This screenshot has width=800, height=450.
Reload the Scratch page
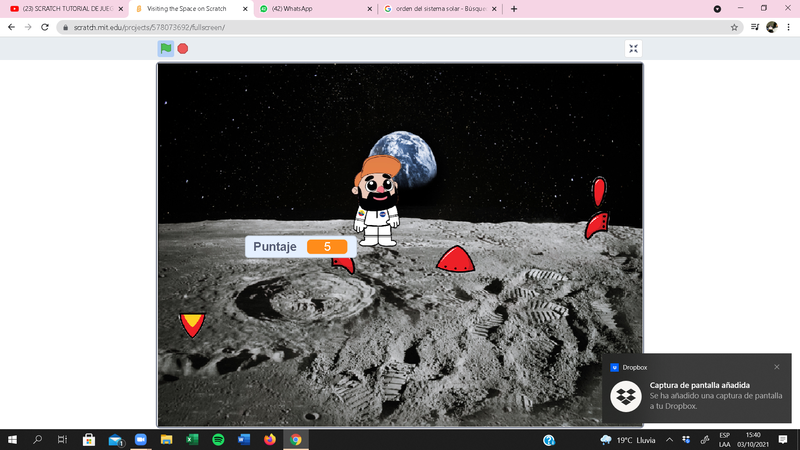pyautogui.click(x=45, y=27)
